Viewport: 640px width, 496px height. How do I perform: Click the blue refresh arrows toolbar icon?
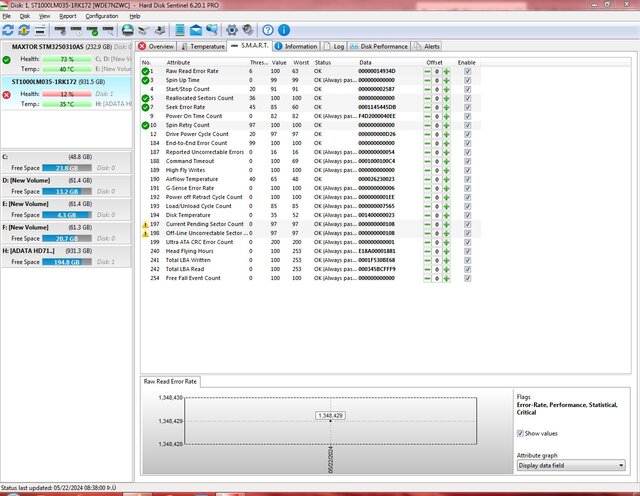pyautogui.click(x=9, y=30)
